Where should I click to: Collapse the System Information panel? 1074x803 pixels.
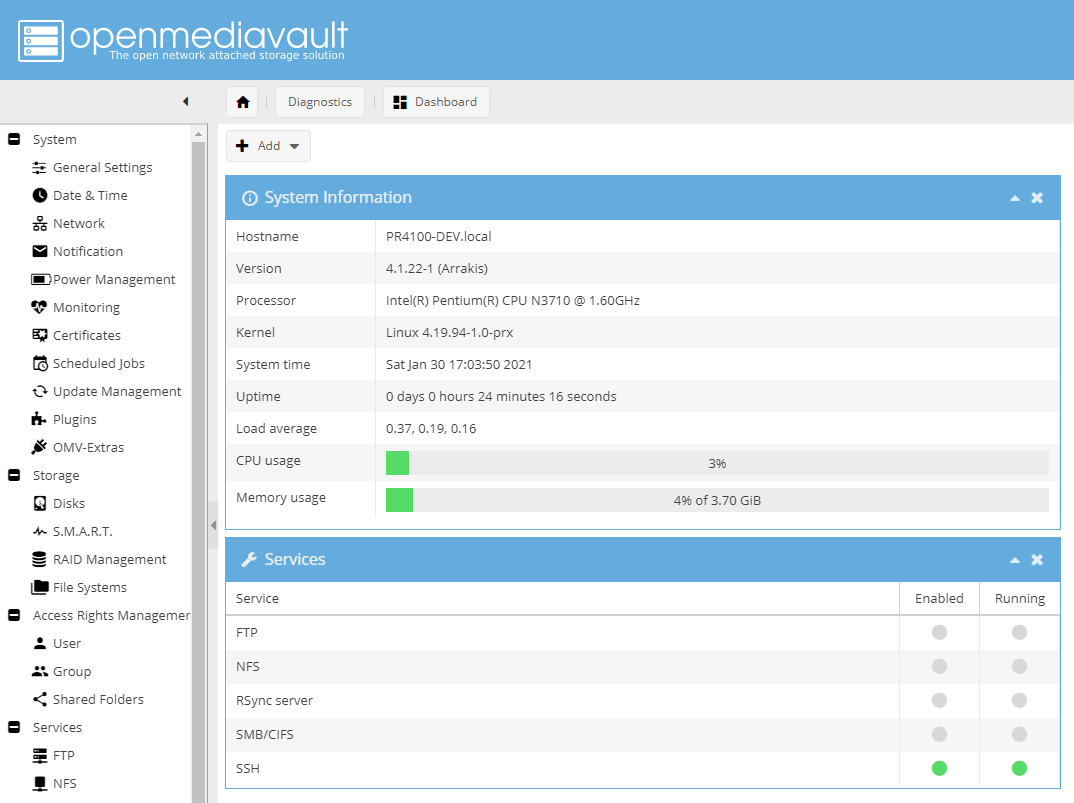click(x=1014, y=197)
